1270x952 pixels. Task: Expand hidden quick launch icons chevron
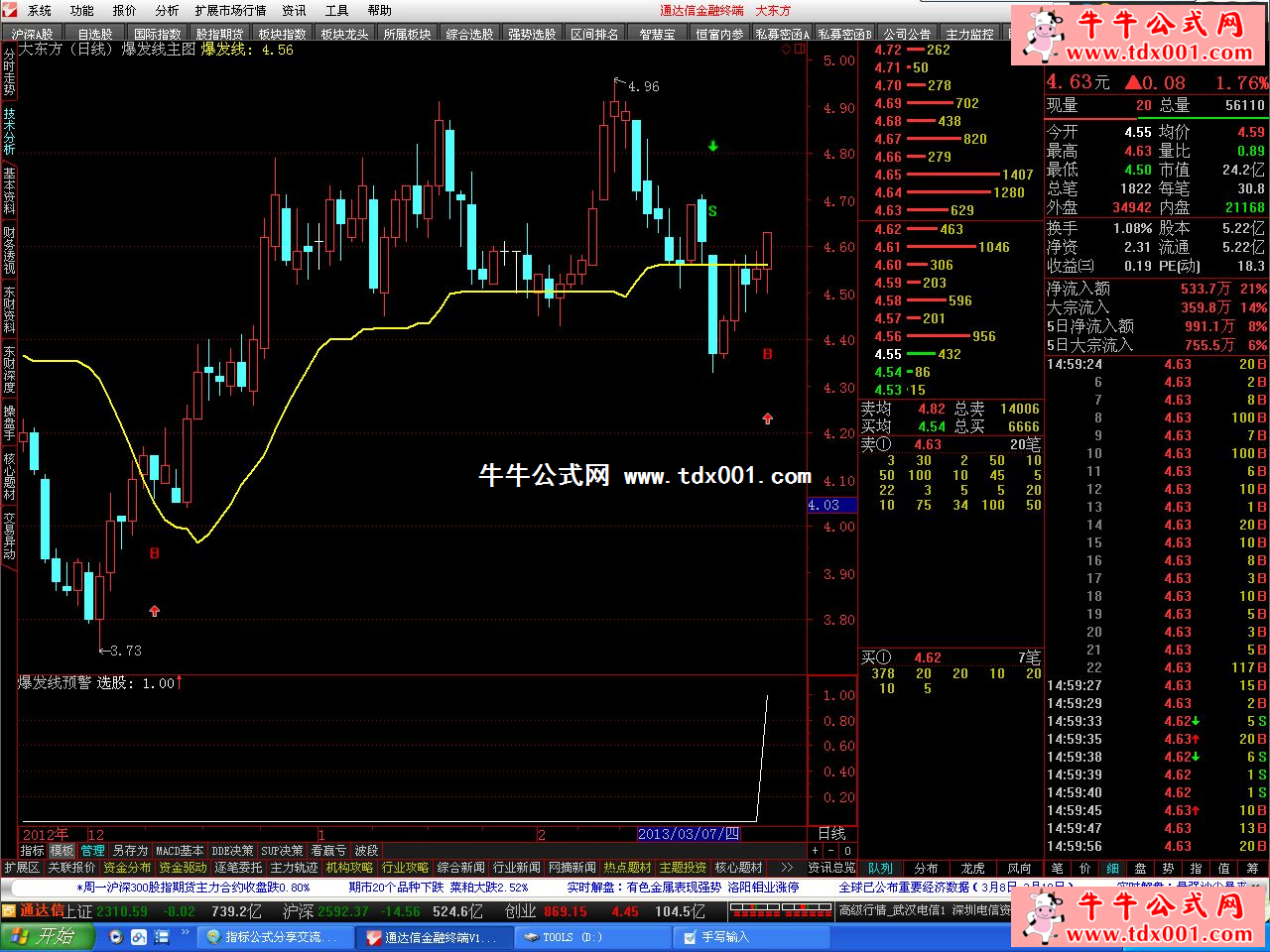point(186,933)
